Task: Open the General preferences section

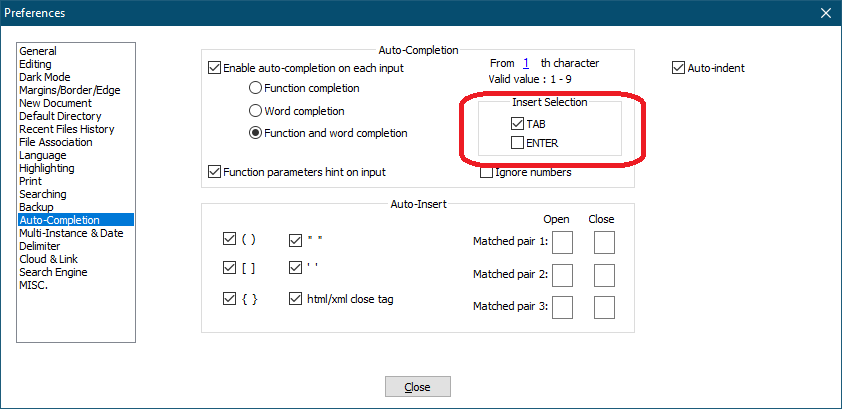Action: coord(38,51)
